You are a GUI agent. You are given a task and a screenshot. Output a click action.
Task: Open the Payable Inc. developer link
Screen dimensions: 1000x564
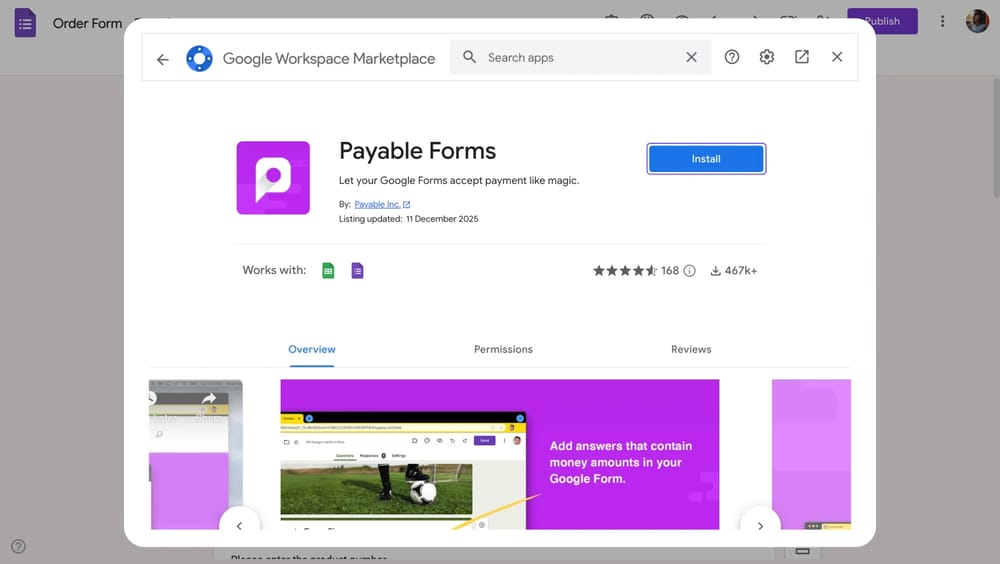click(x=378, y=205)
